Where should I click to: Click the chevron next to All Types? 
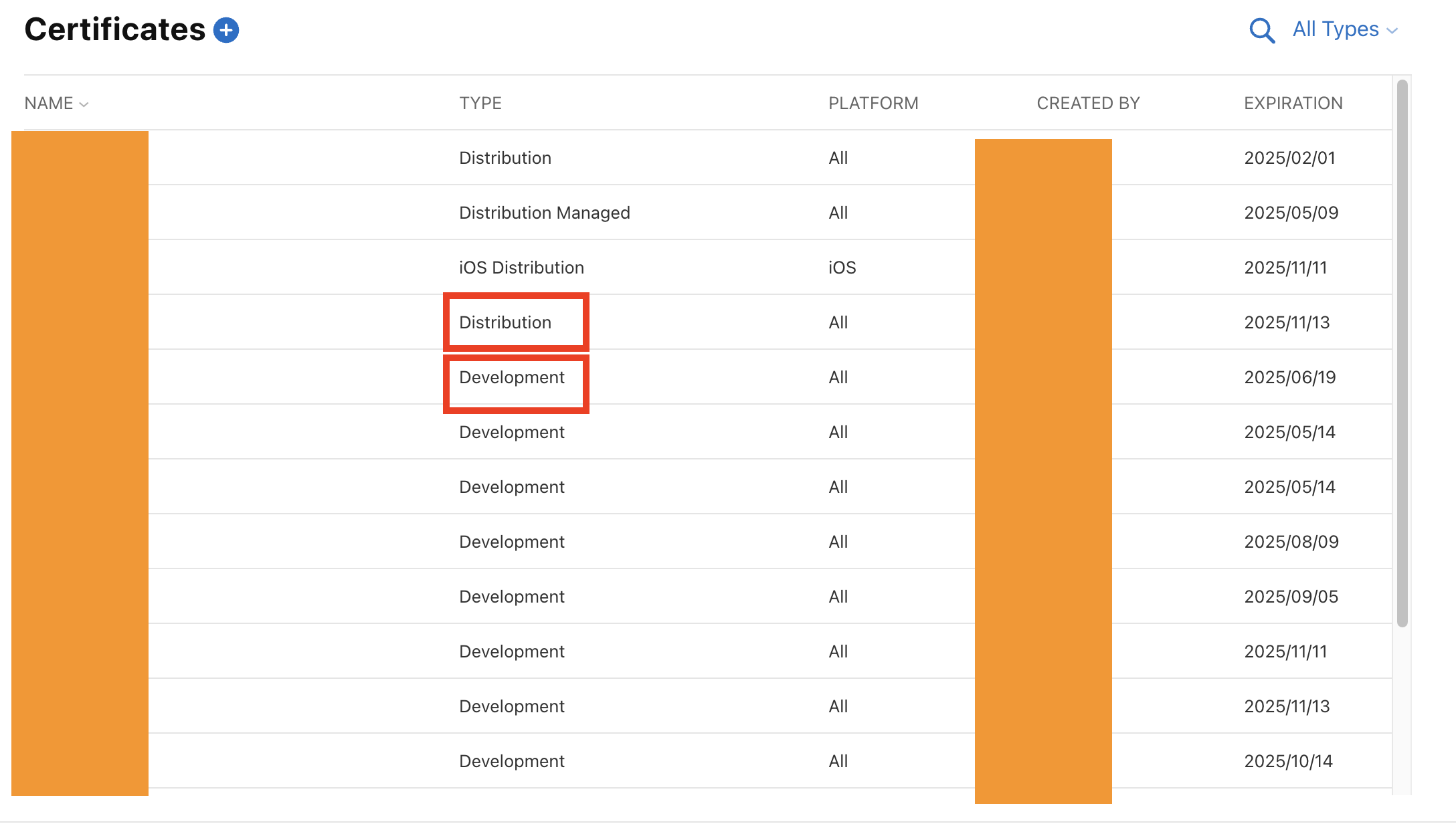tap(1392, 31)
